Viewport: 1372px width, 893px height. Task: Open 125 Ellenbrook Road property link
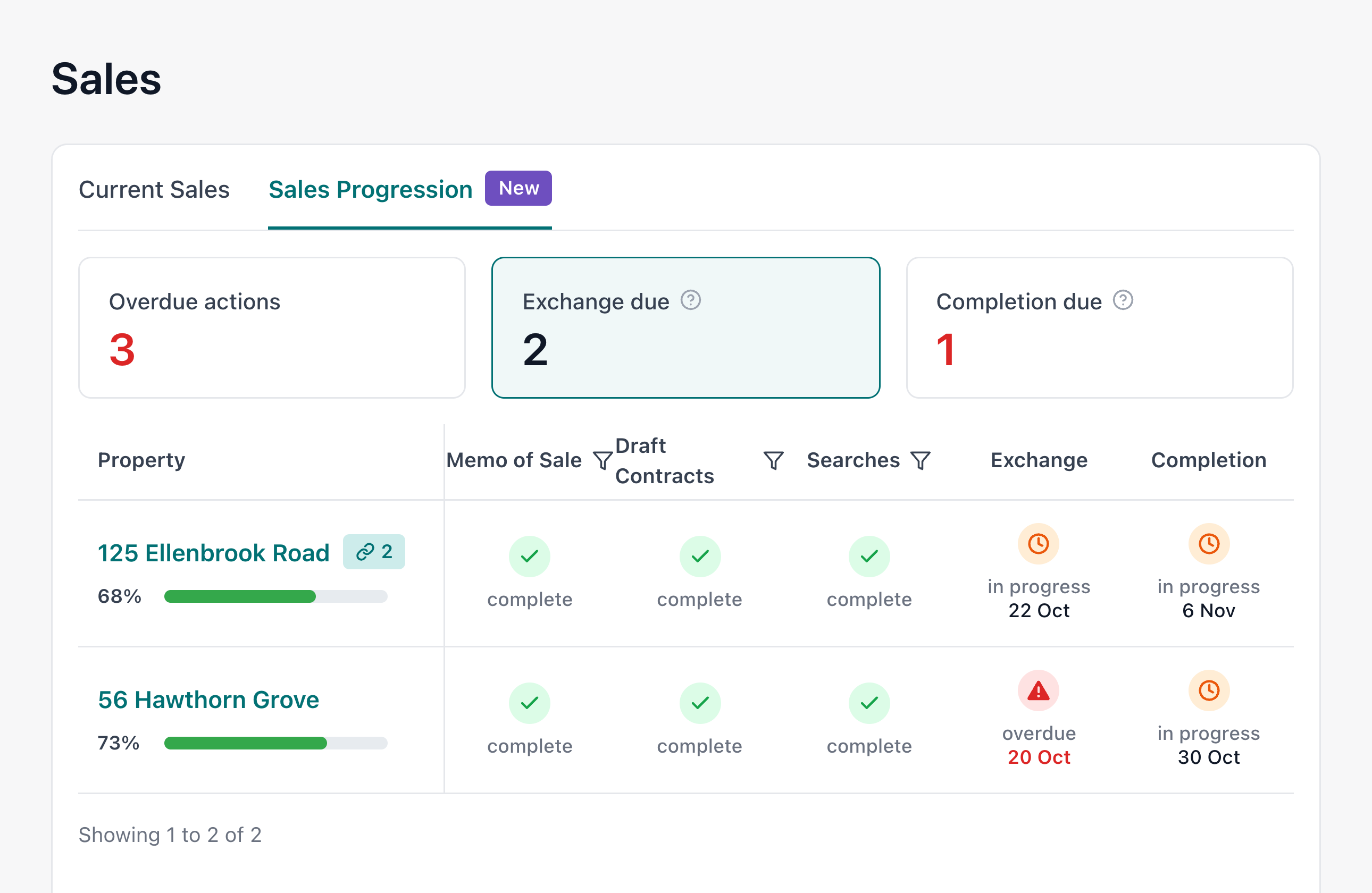click(213, 553)
